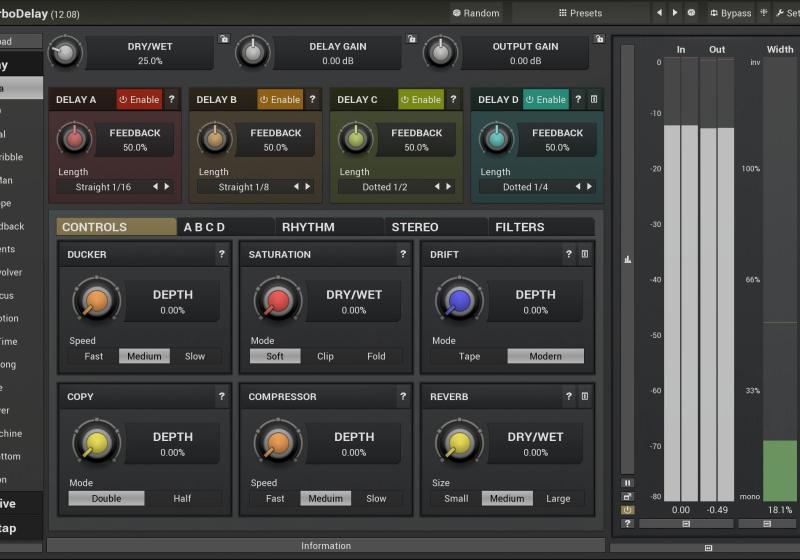Click the lock icon beside Dry/Wet

[222, 39]
